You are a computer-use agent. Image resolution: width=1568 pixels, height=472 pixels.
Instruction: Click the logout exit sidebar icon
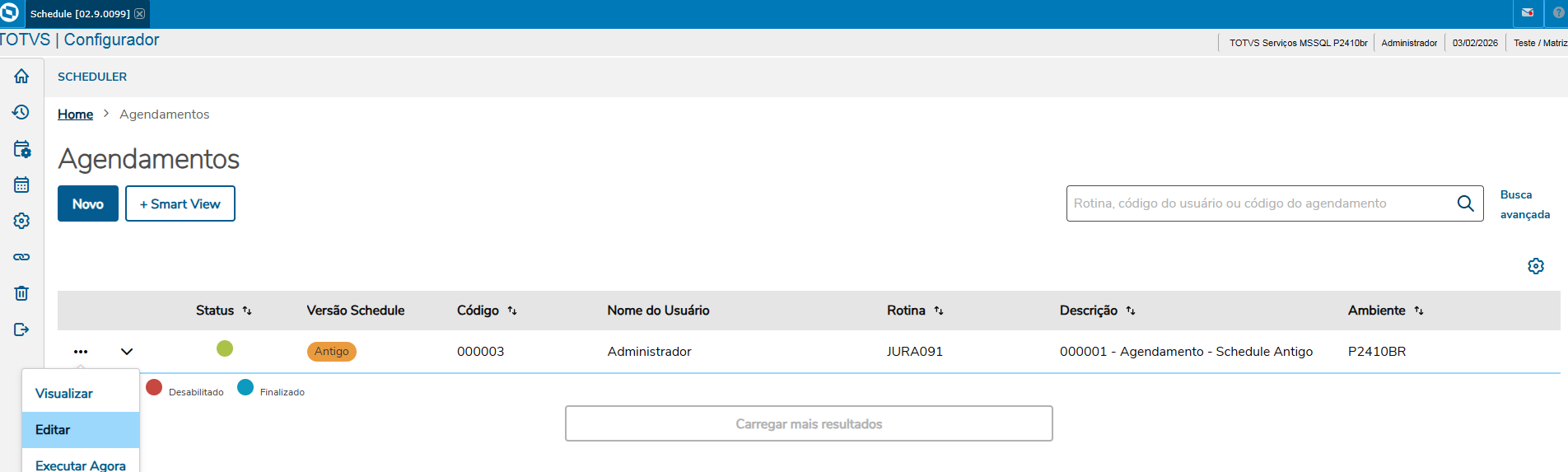(x=21, y=329)
